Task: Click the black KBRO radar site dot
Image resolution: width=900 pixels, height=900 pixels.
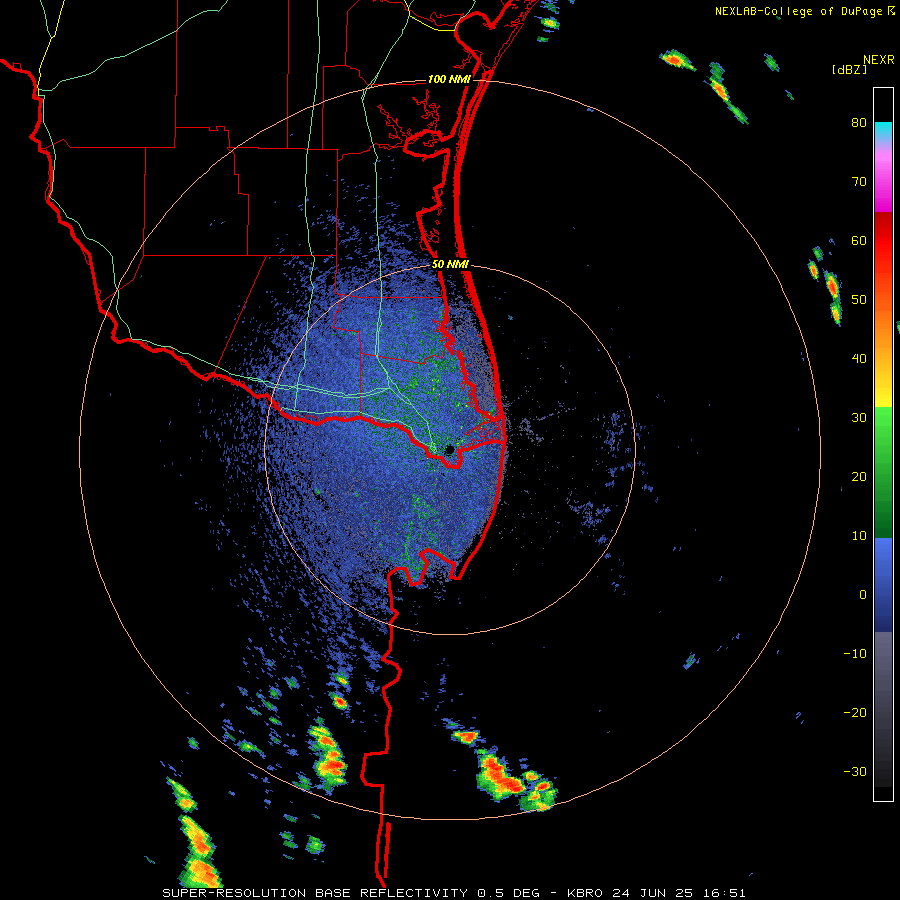Action: click(449, 449)
